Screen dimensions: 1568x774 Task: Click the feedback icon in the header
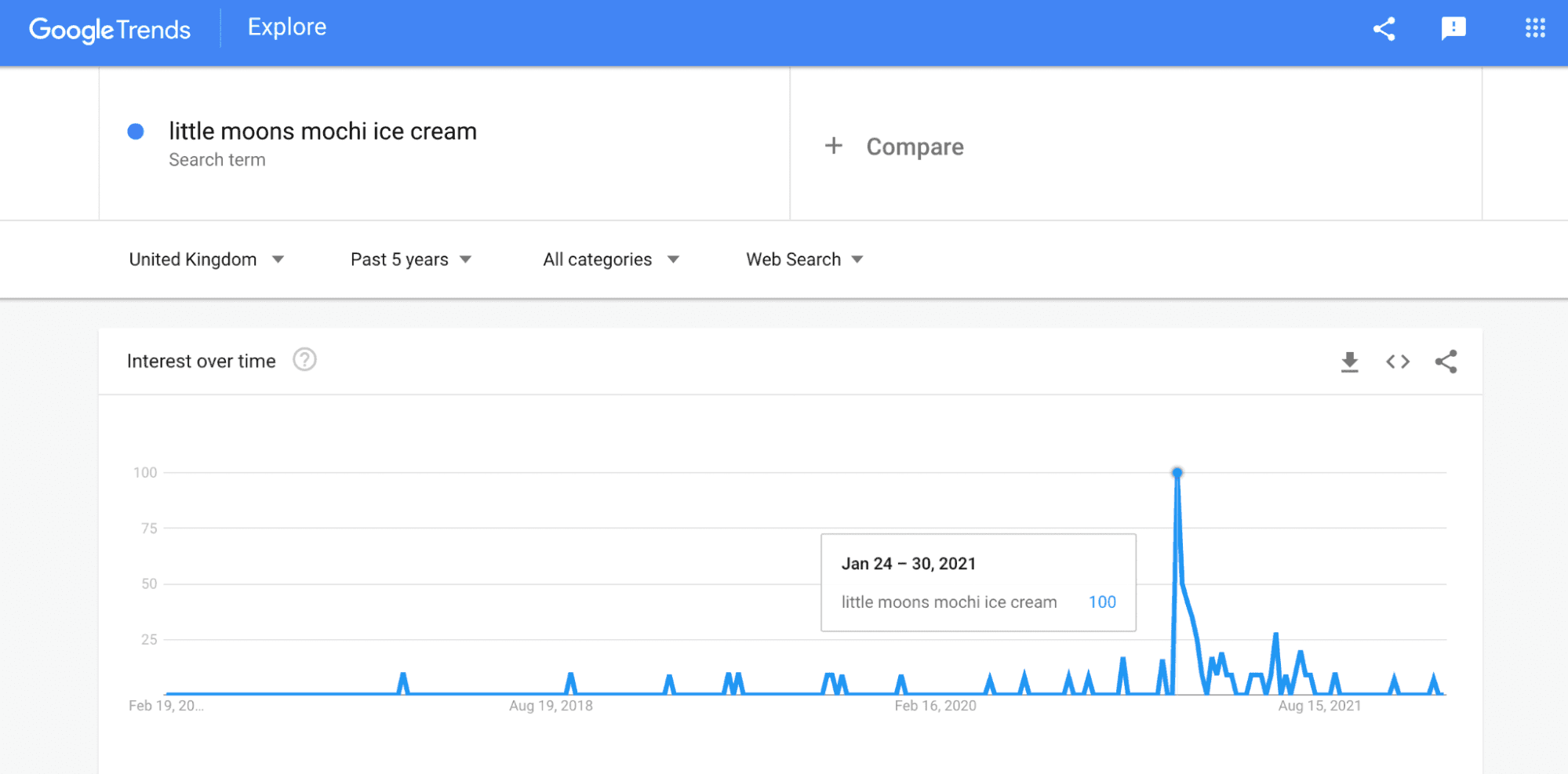point(1453,28)
